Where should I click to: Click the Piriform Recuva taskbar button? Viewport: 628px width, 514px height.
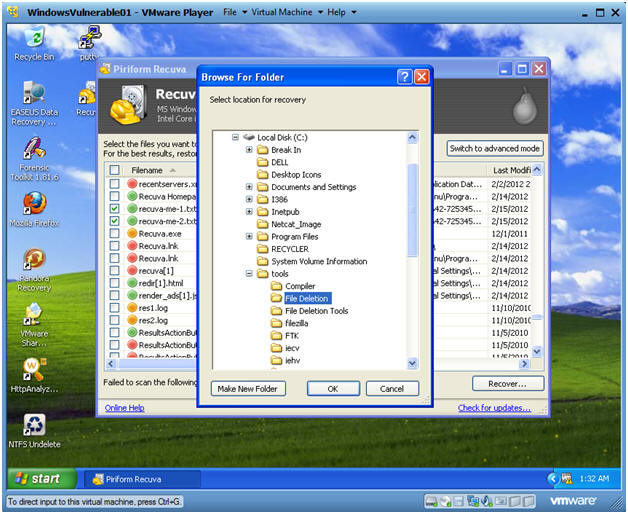tap(143, 479)
